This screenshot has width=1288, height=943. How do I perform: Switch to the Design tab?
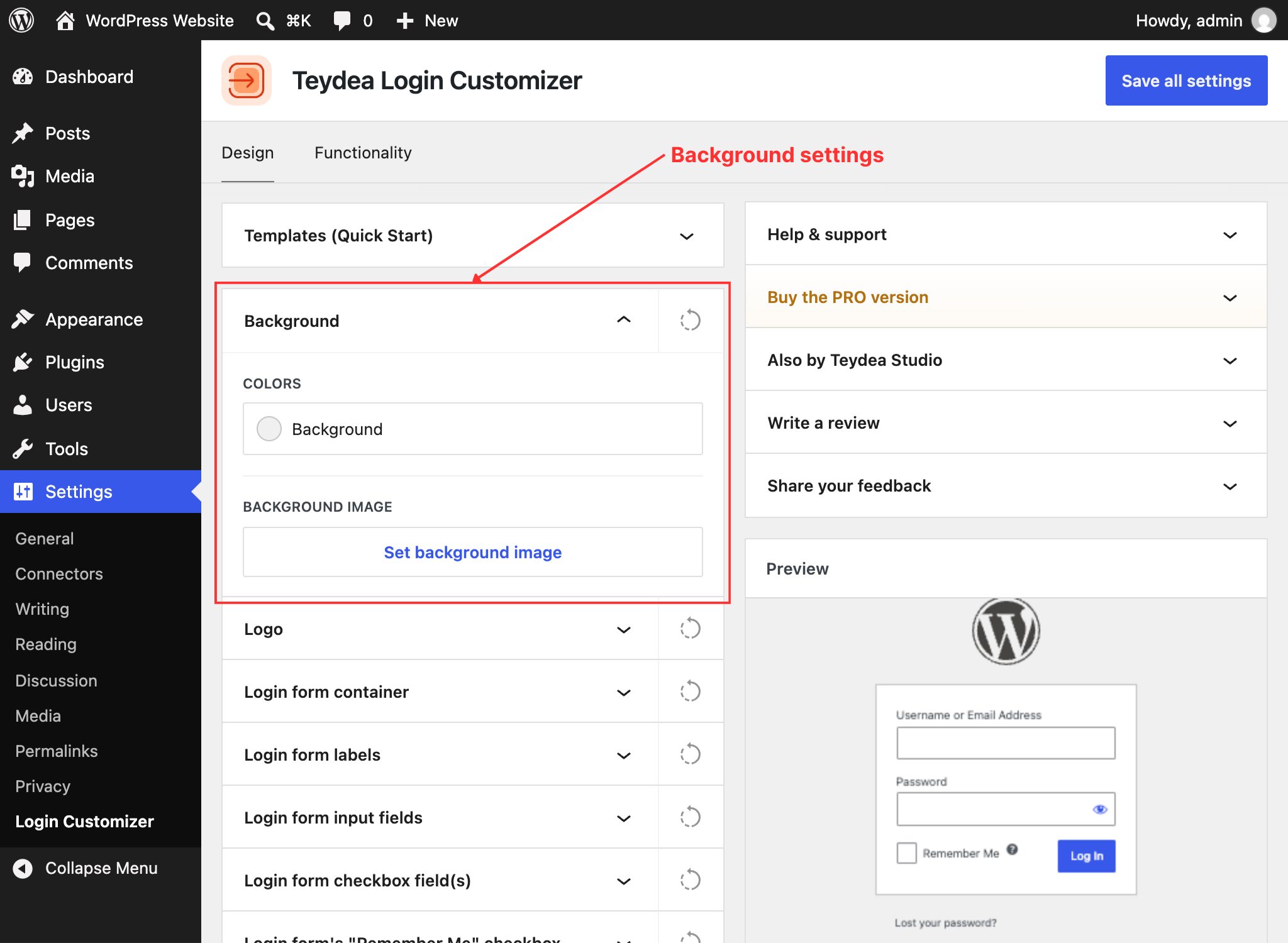coord(248,153)
